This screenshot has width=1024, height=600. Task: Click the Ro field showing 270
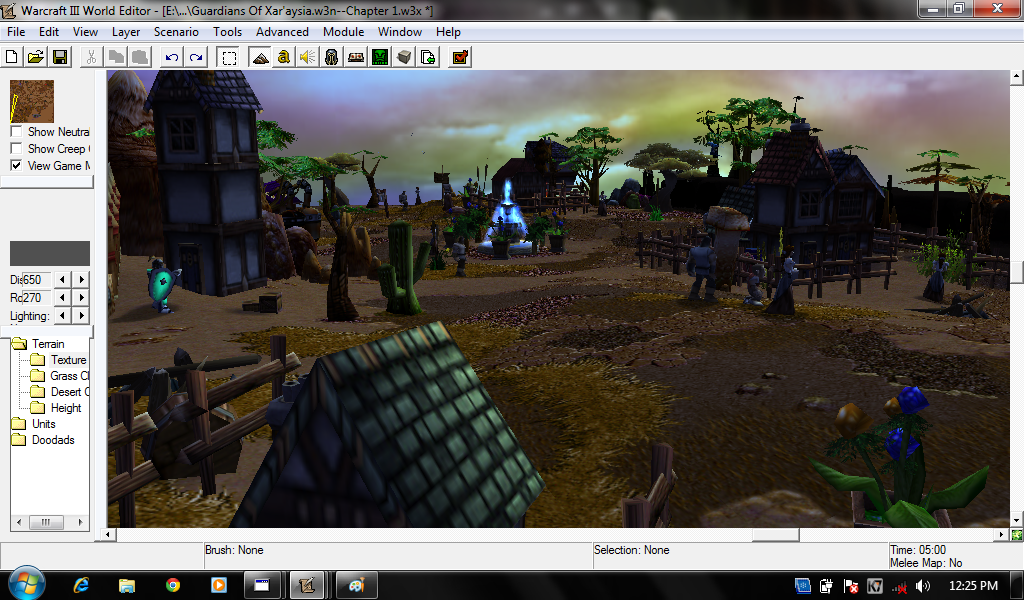(x=37, y=298)
